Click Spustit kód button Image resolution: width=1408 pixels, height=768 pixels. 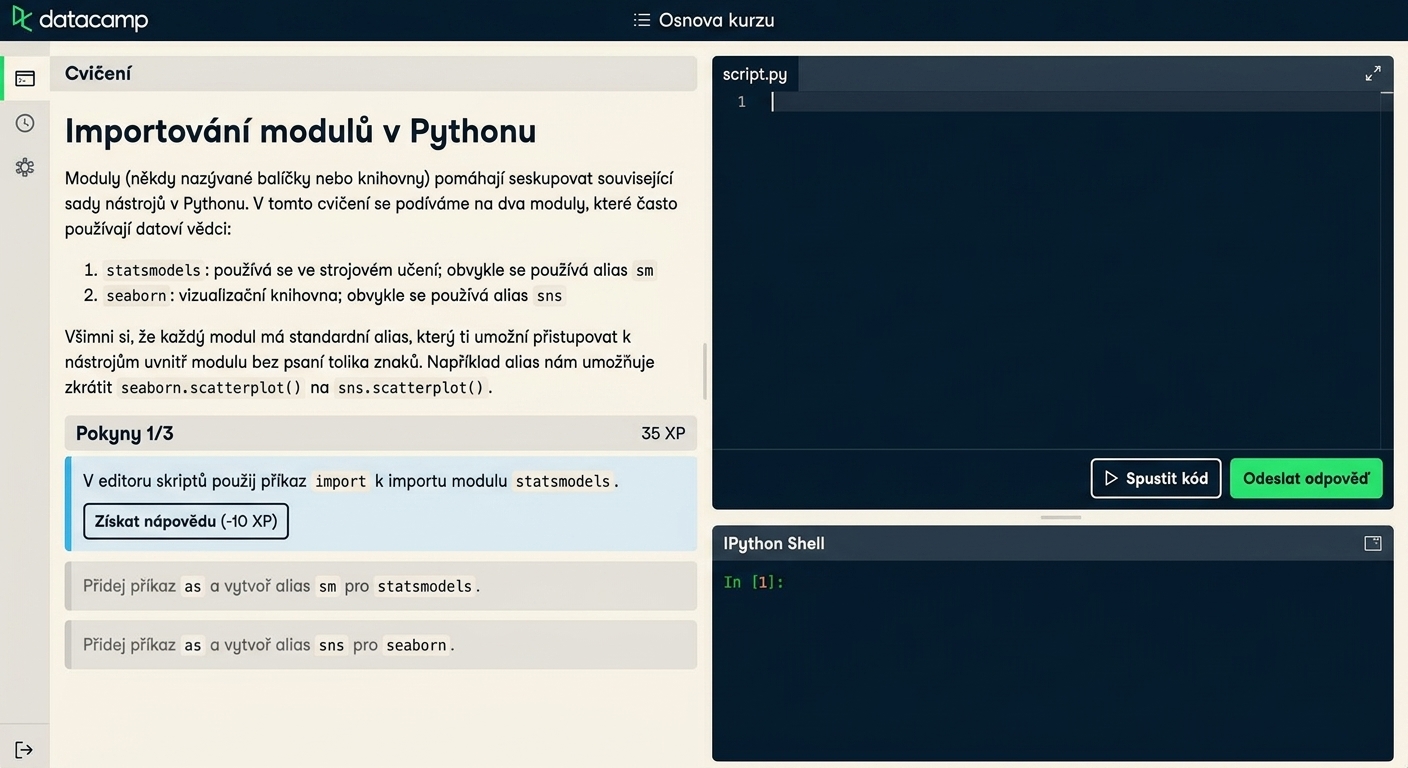point(1156,478)
